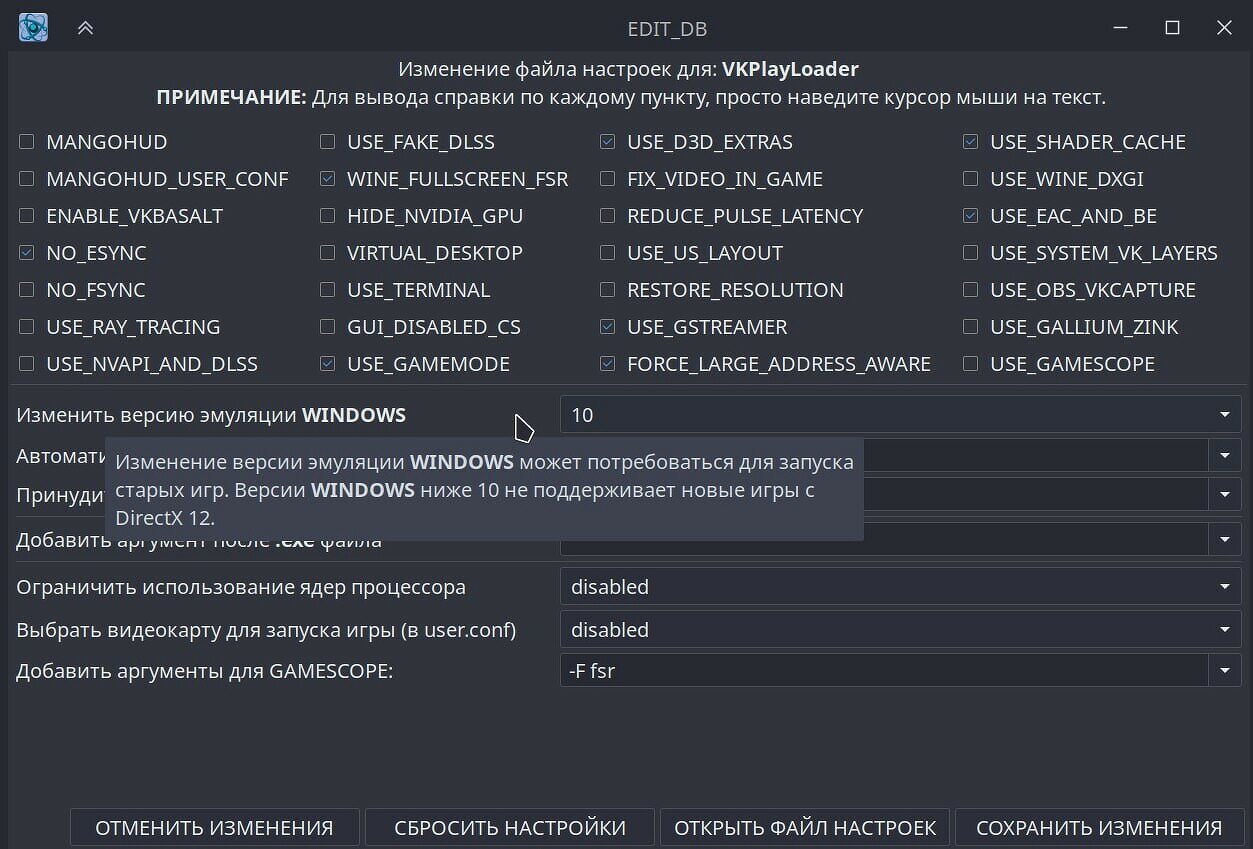Enable USE_FAKE_DLSS checkbox
This screenshot has height=849, width=1253.
pos(328,142)
